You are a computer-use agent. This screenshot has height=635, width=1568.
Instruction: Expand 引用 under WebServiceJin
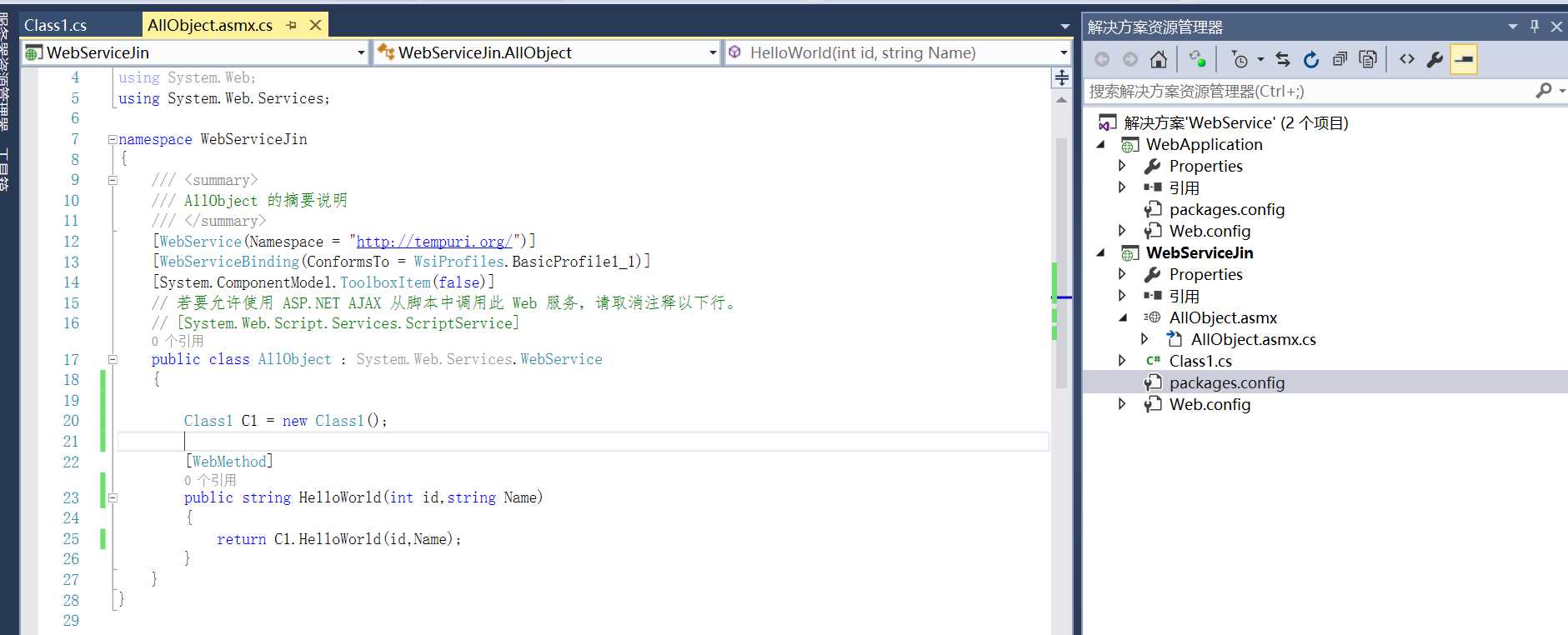click(1122, 296)
